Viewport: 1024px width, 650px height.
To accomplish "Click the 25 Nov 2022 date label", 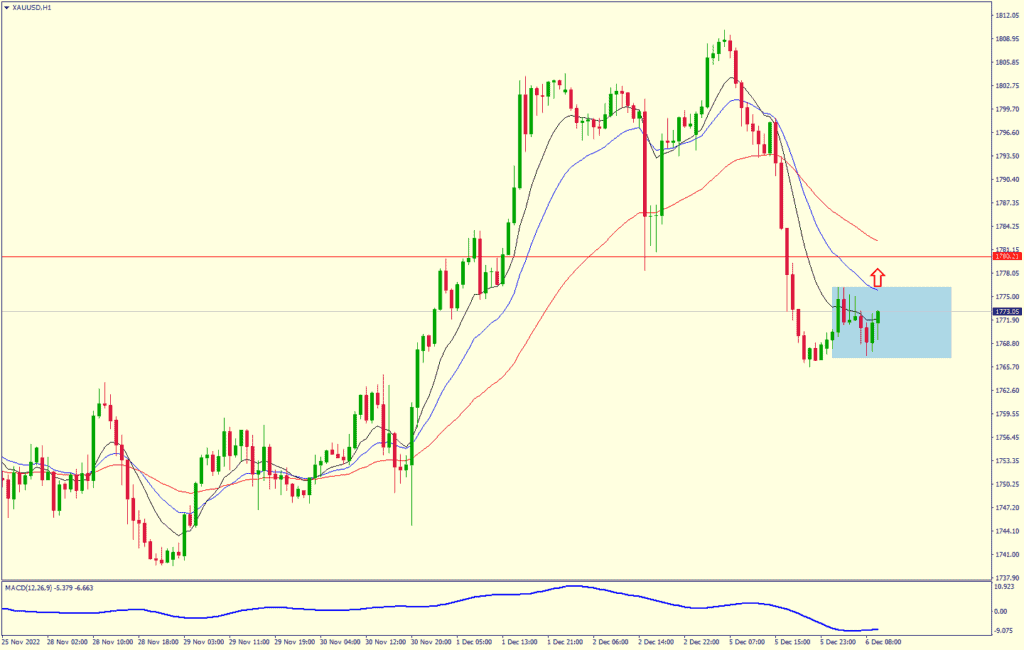I will point(20,640).
